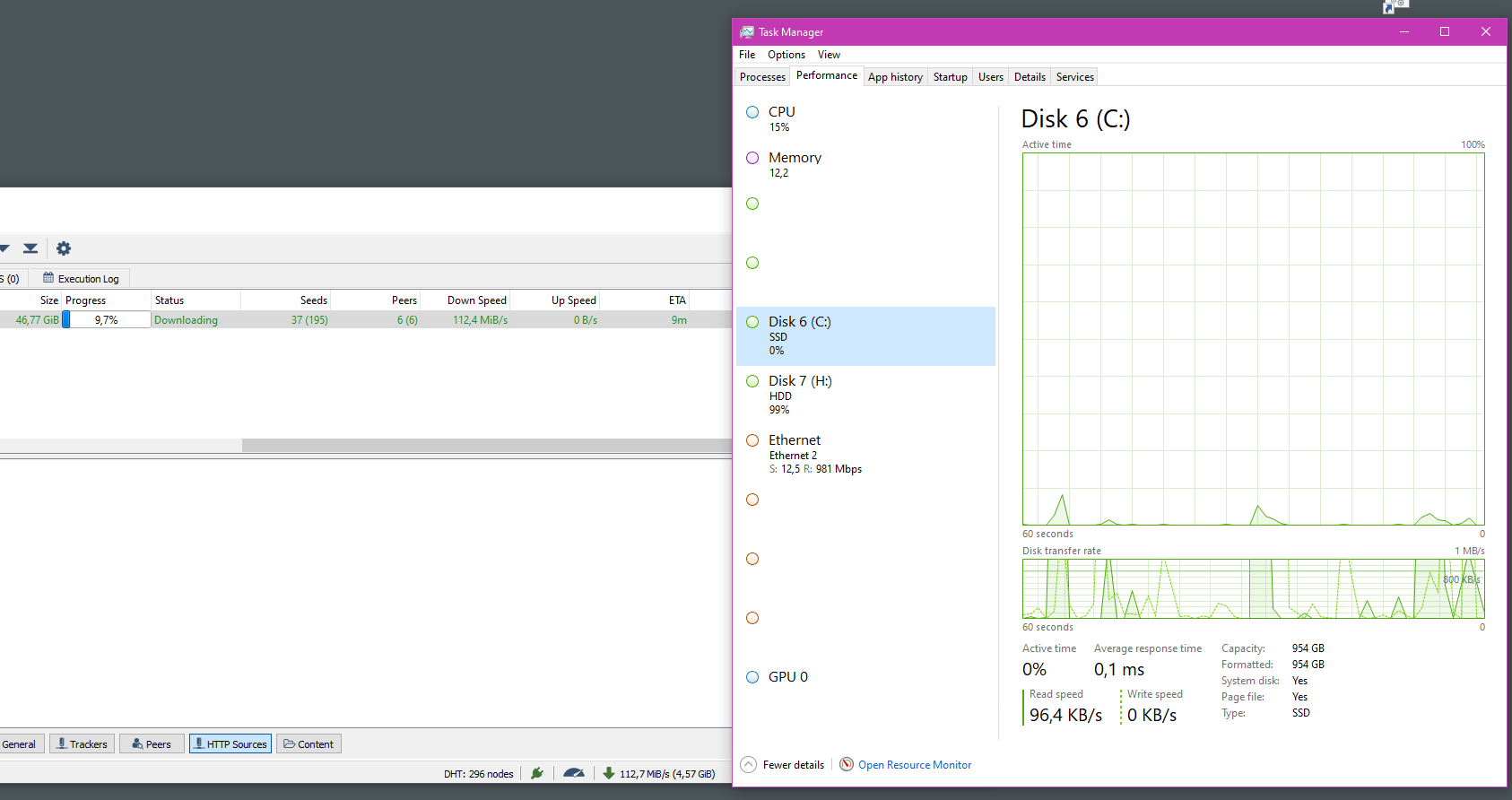The height and width of the screenshot is (800, 1512).
Task: Open the Options menu in Task Manager
Action: pyautogui.click(x=786, y=55)
